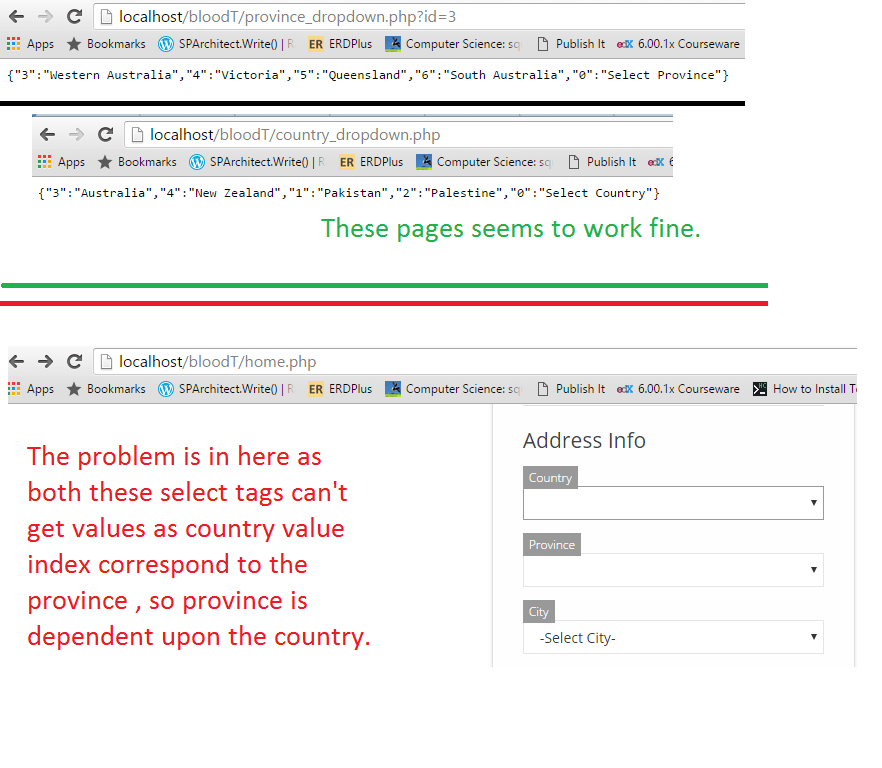Click the country JSON output text
Viewport: 882px width, 768px height.
click(x=349, y=193)
